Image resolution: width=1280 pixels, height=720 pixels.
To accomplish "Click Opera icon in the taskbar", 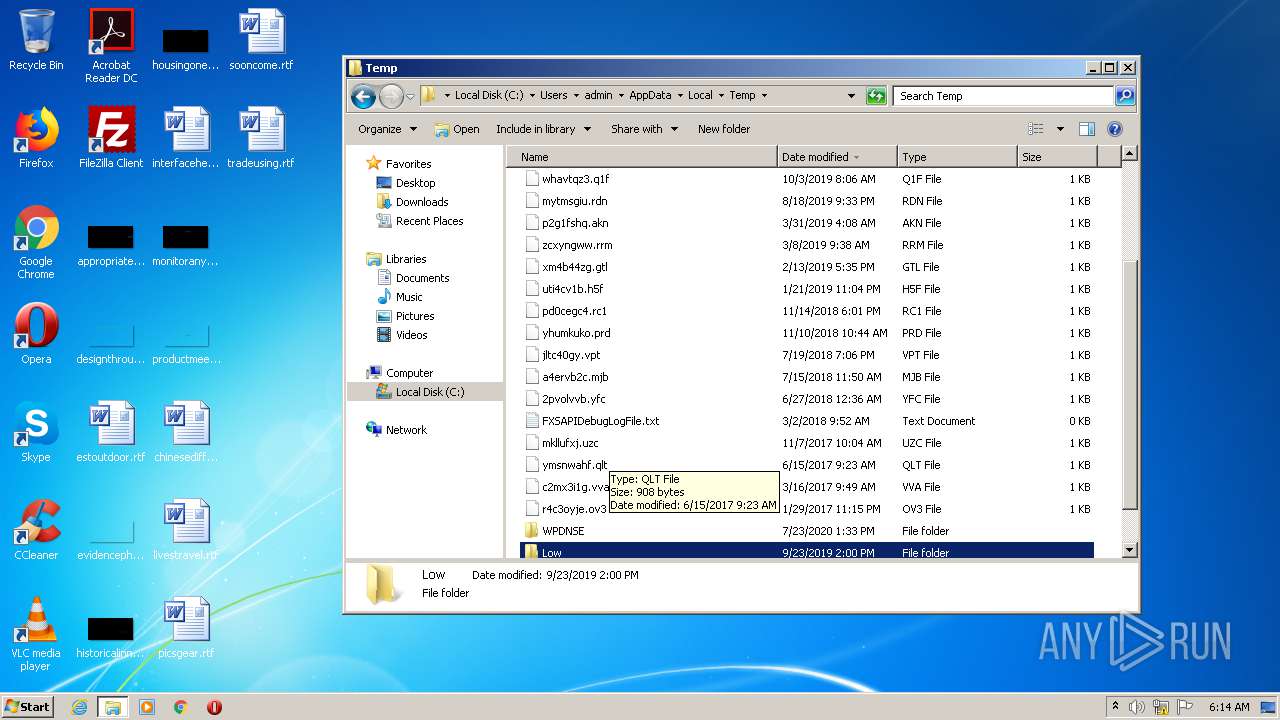I will 214,707.
